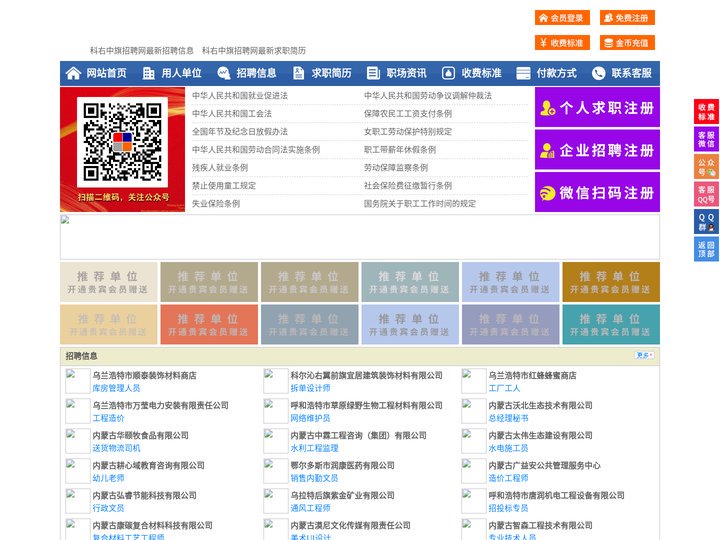
Task: Click the logo image beside 内蒙古华颐牧食品有限公司
Action: pos(78,441)
